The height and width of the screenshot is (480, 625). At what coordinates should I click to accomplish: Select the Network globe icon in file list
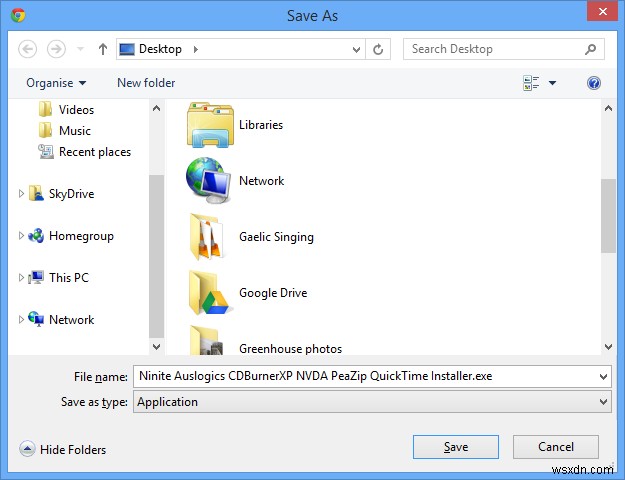pos(208,181)
